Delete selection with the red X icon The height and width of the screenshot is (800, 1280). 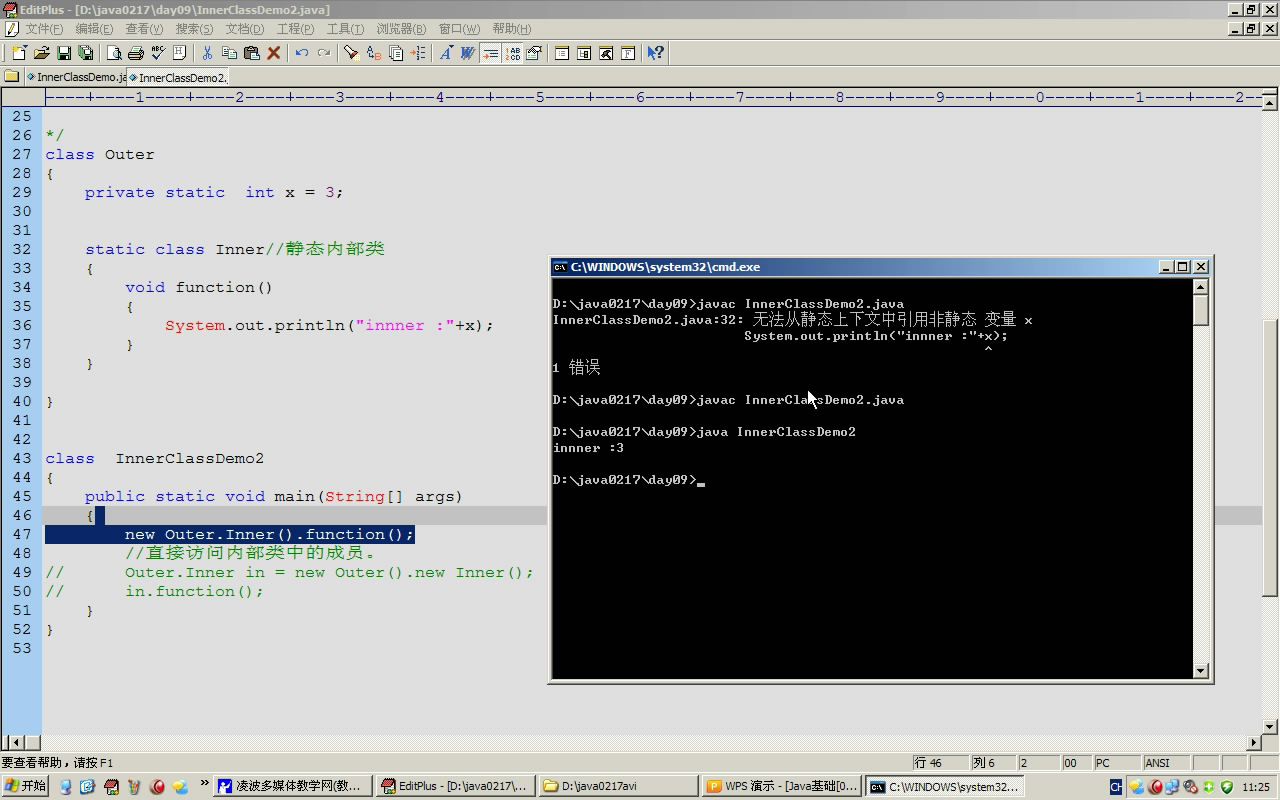click(x=273, y=53)
